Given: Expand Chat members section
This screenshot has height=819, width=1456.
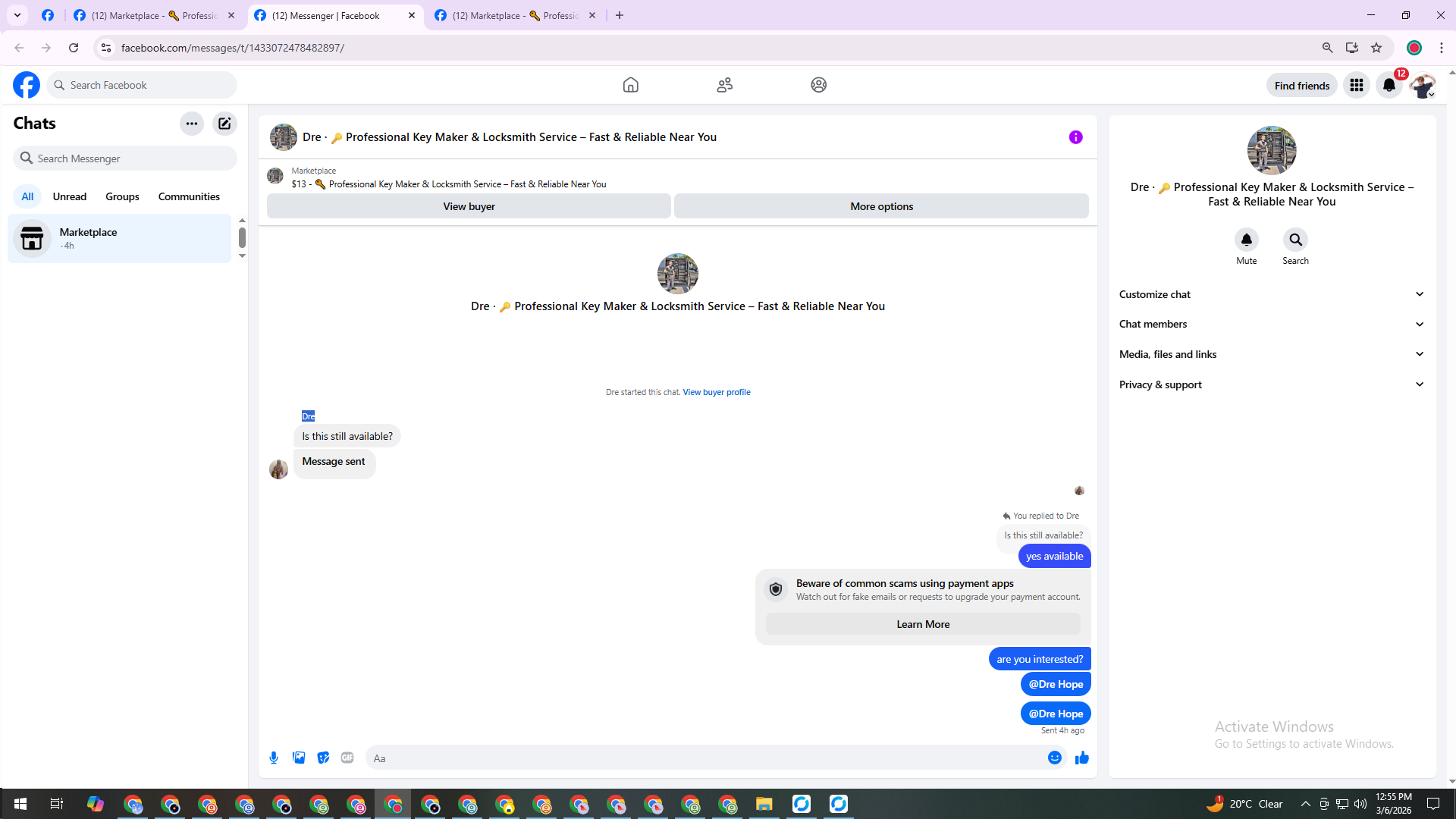Looking at the screenshot, I should pos(1271,324).
